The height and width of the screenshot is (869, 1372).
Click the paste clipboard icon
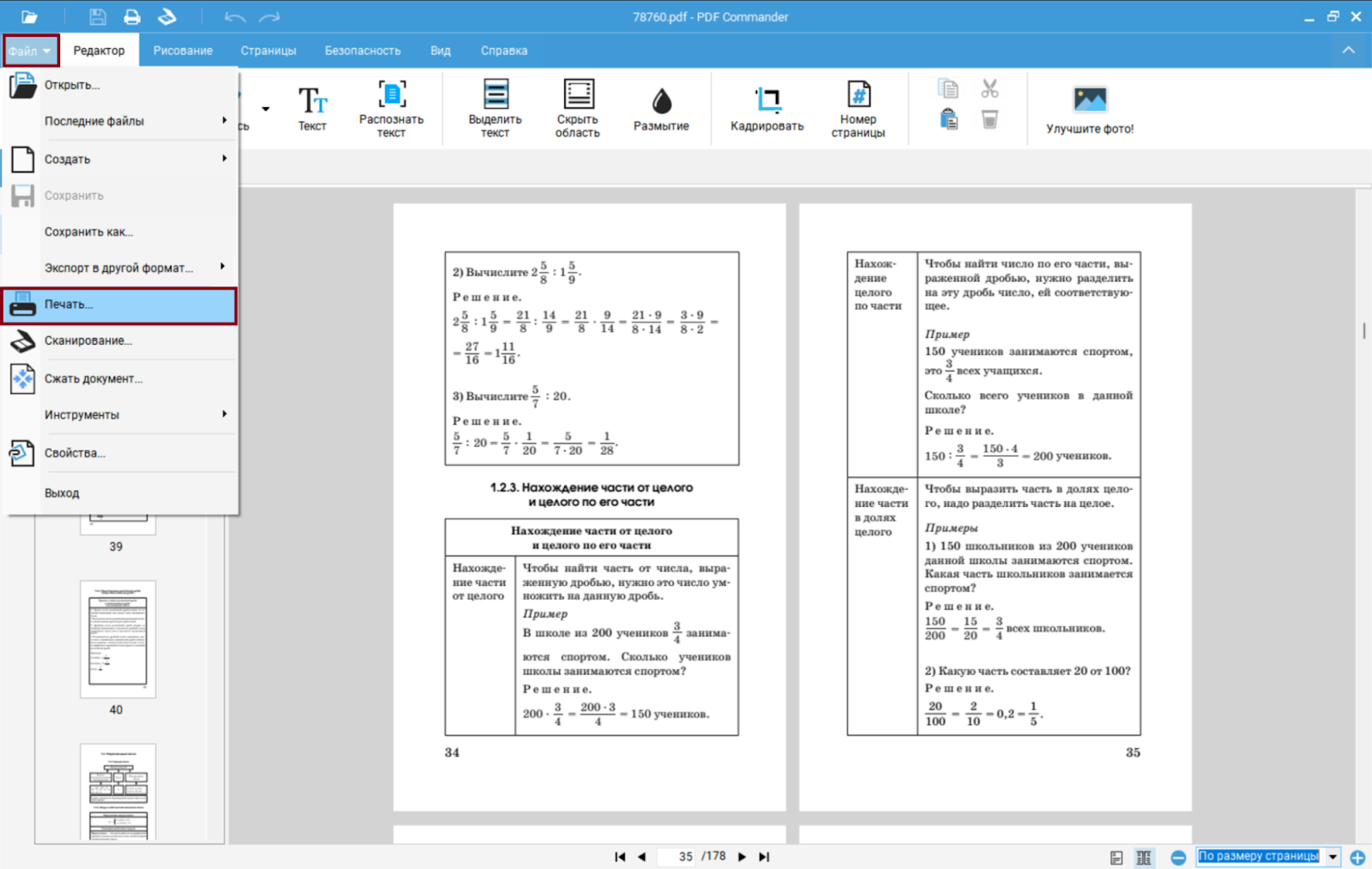(x=948, y=119)
